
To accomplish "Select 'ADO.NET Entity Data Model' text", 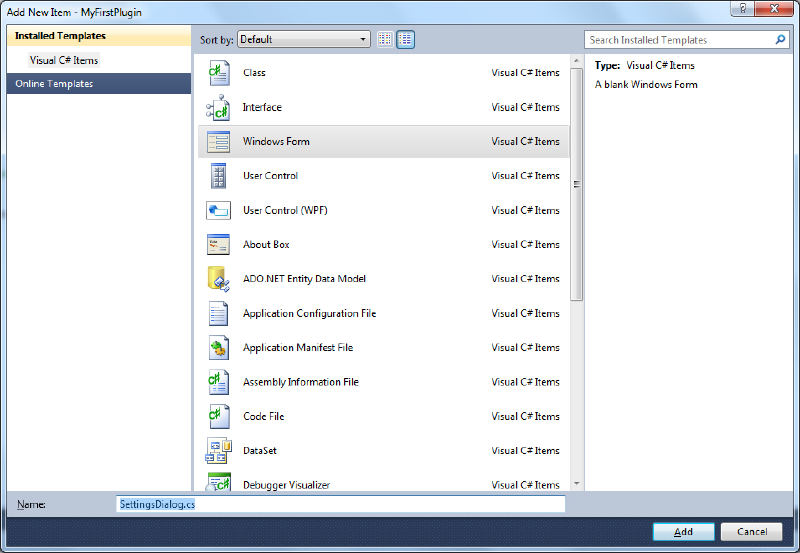I will click(x=304, y=279).
